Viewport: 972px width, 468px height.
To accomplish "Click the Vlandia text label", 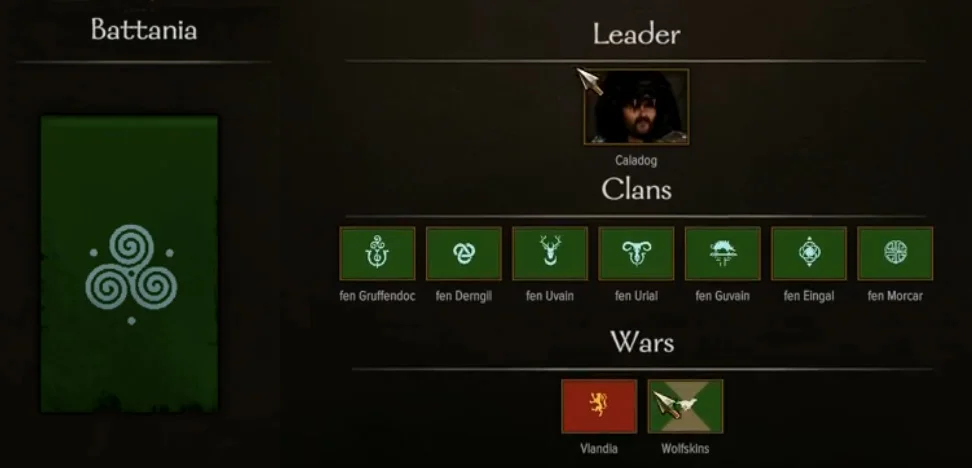I will [599, 448].
